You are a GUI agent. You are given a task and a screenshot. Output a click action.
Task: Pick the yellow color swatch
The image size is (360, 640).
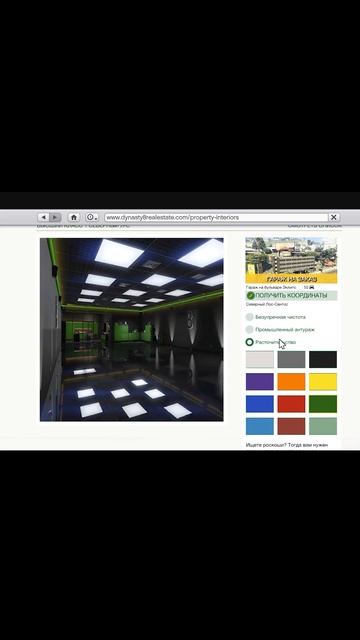323,382
